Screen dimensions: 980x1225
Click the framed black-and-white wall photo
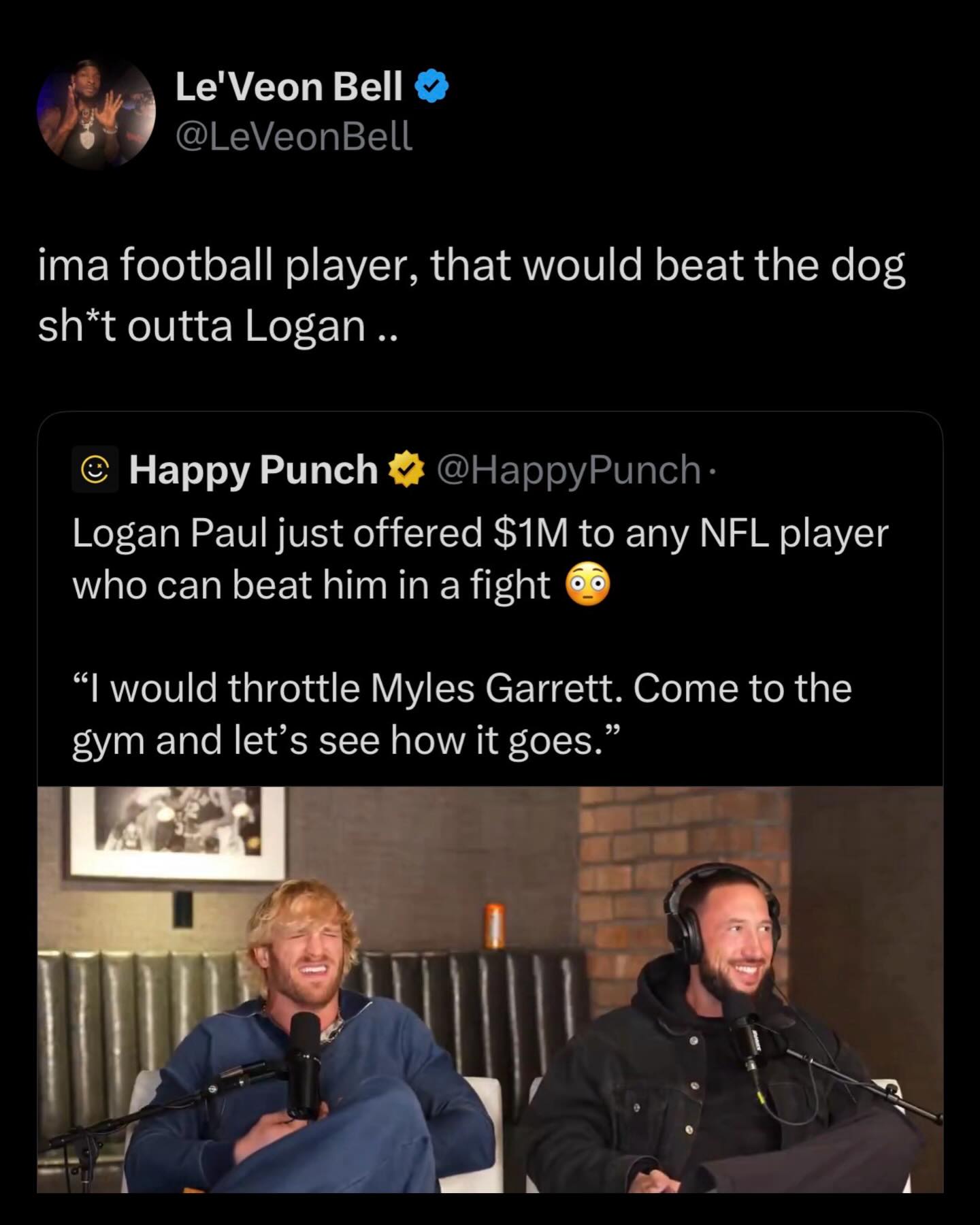pyautogui.click(x=177, y=832)
